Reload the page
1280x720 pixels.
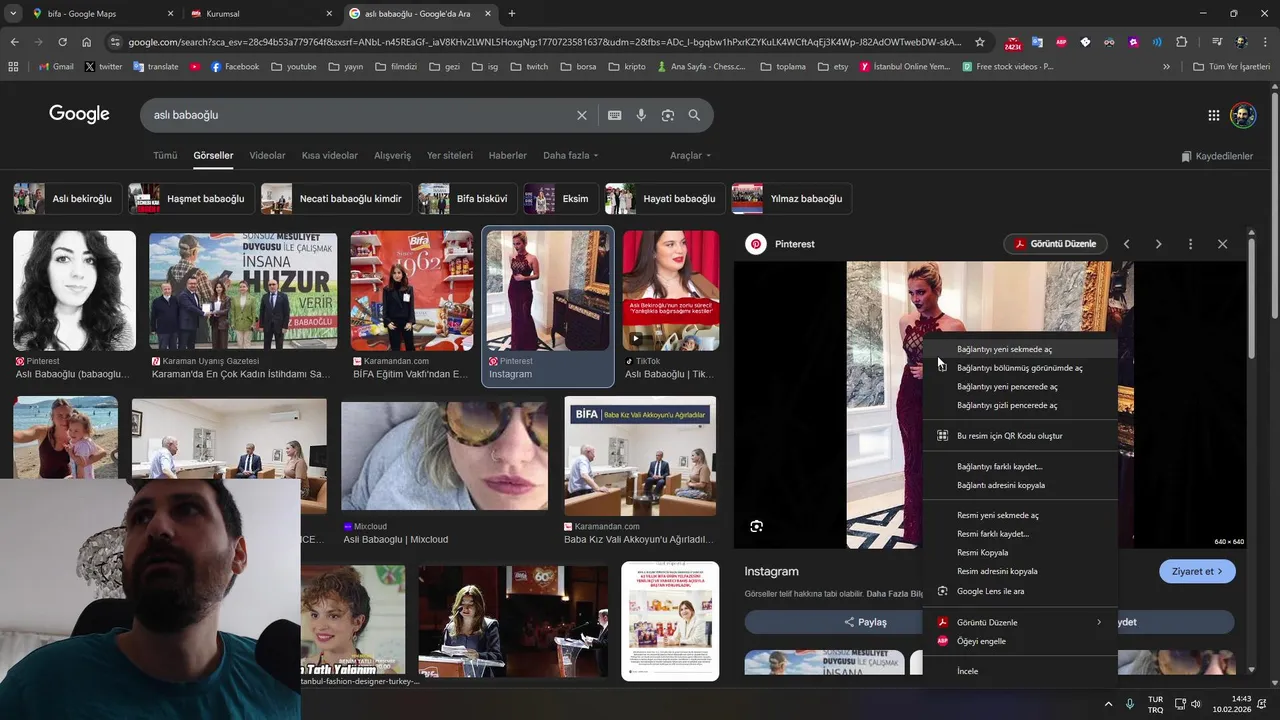pos(62,42)
